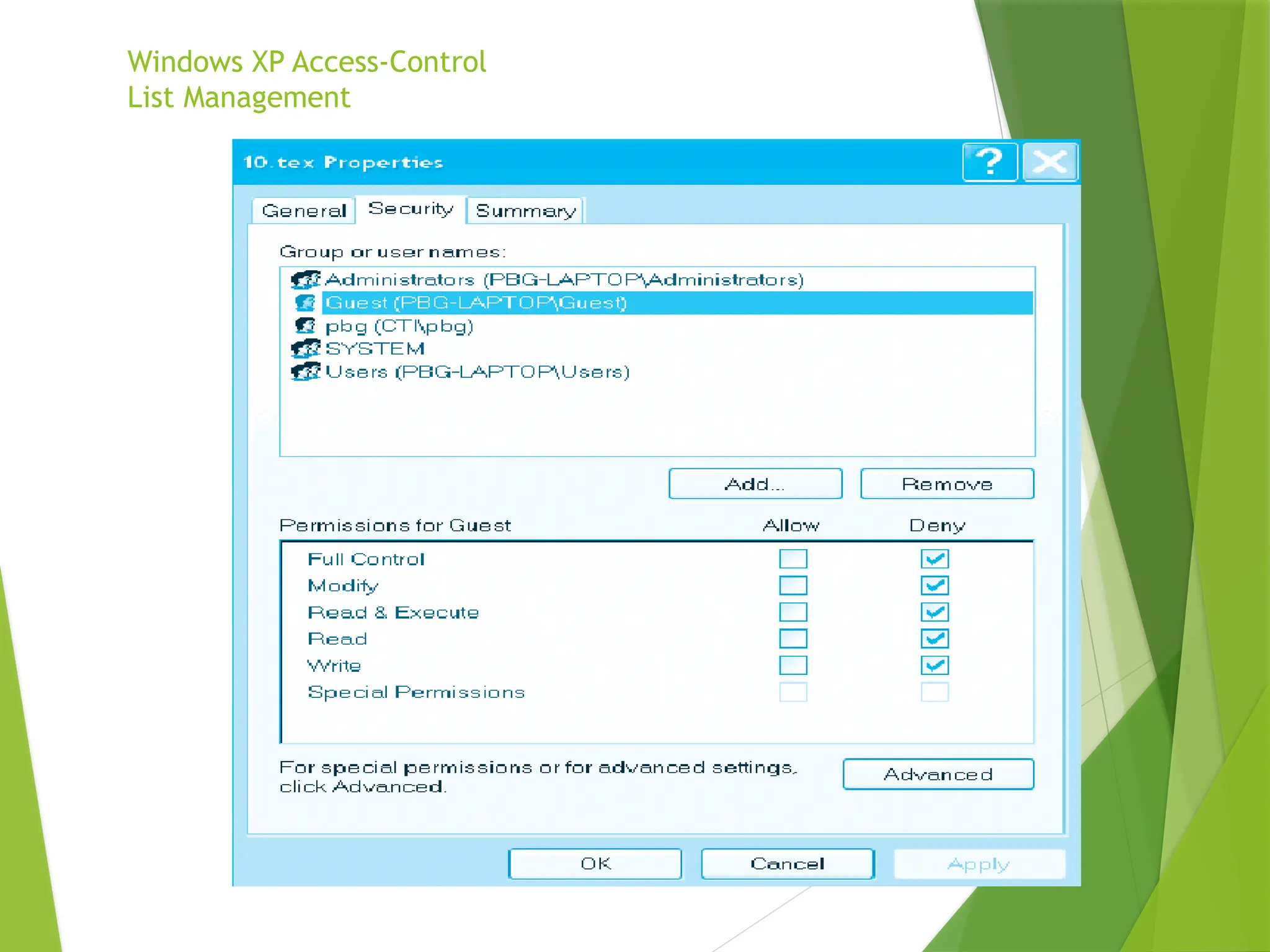The image size is (1270, 952).
Task: Click the Add... button
Action: (x=755, y=484)
